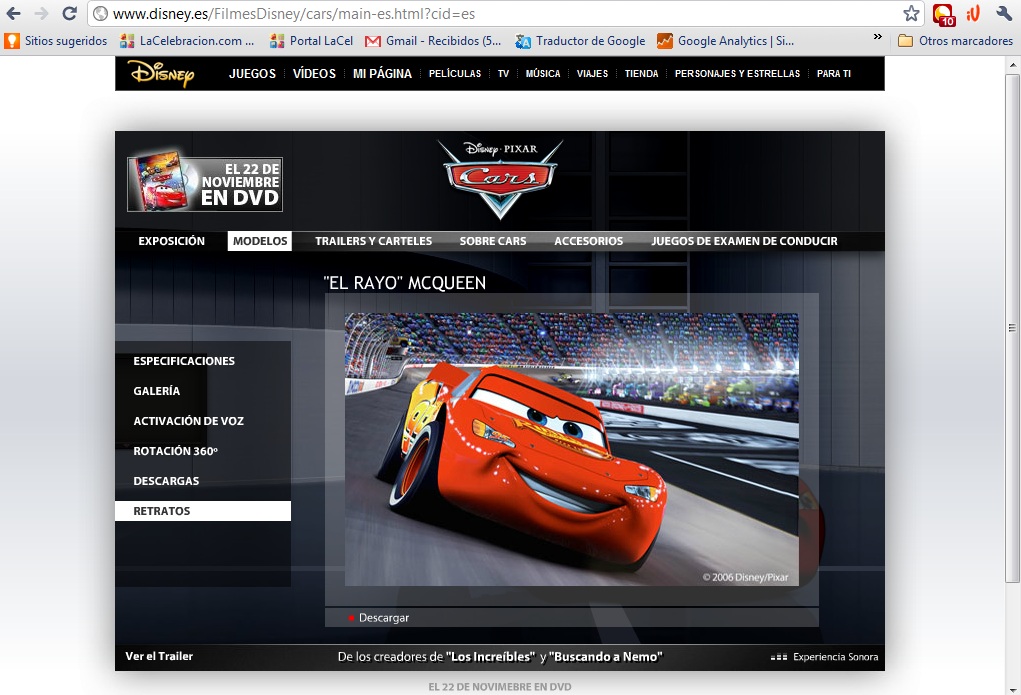This screenshot has height=695, width=1021.
Task: Open MI PÁGINA in Disney navigation
Action: (382, 74)
